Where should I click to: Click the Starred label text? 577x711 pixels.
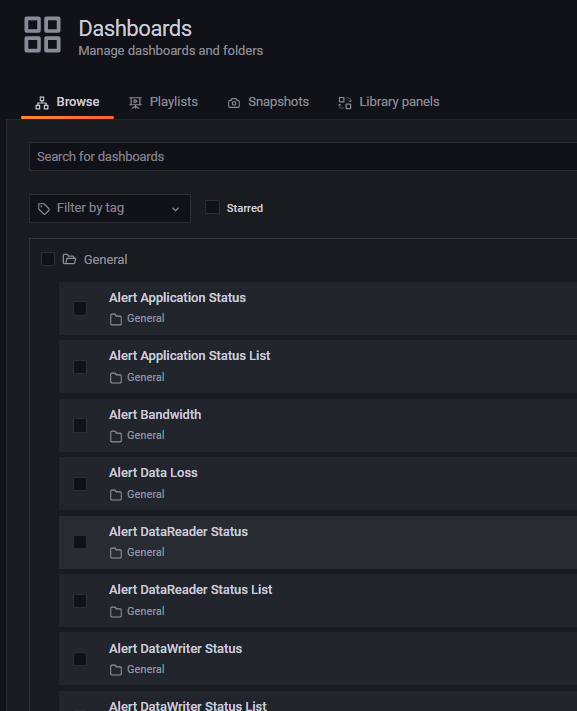244,208
